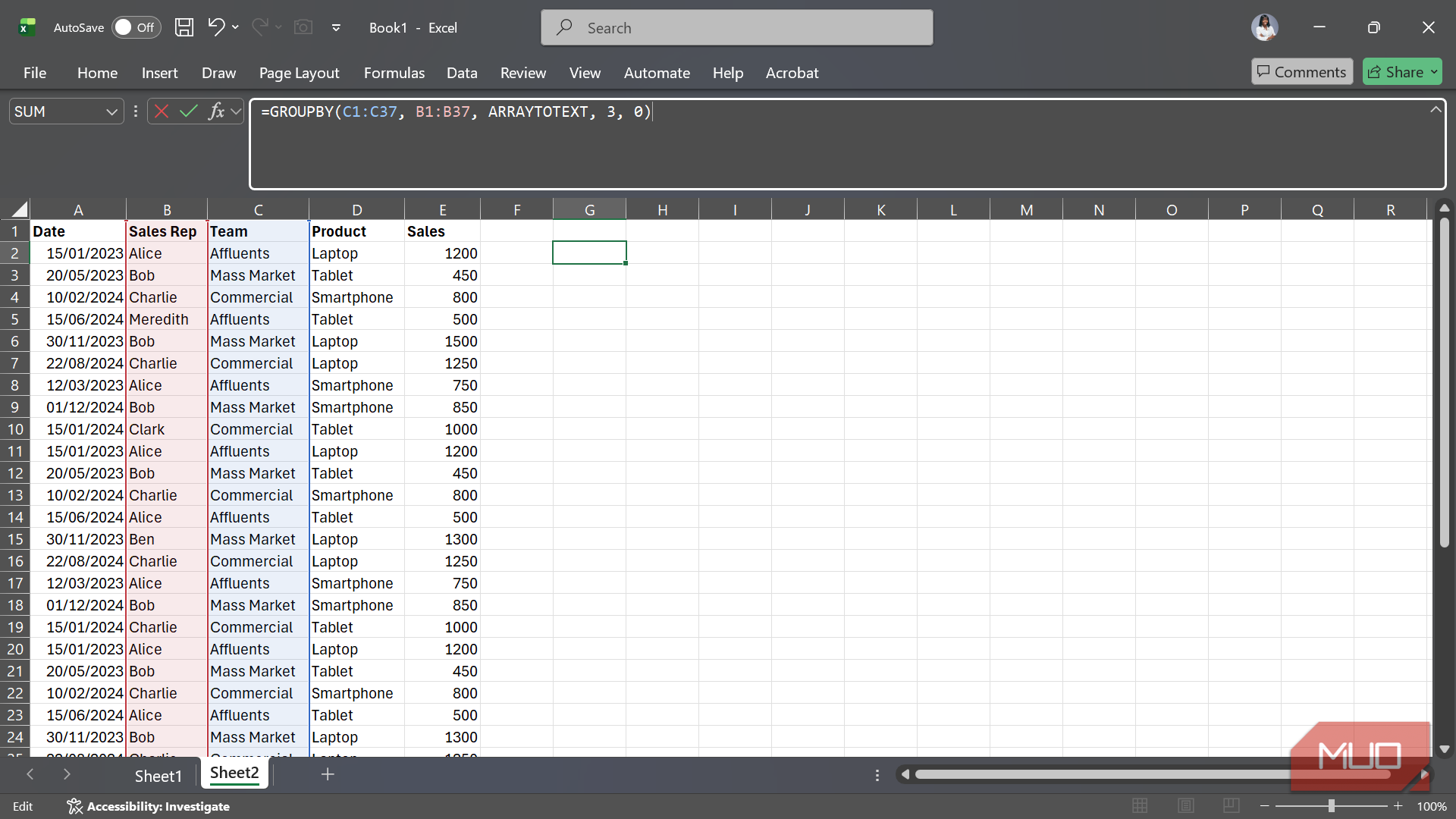This screenshot has width=1456, height=819.
Task: Click the sheet tab bar options dots
Action: point(877,775)
